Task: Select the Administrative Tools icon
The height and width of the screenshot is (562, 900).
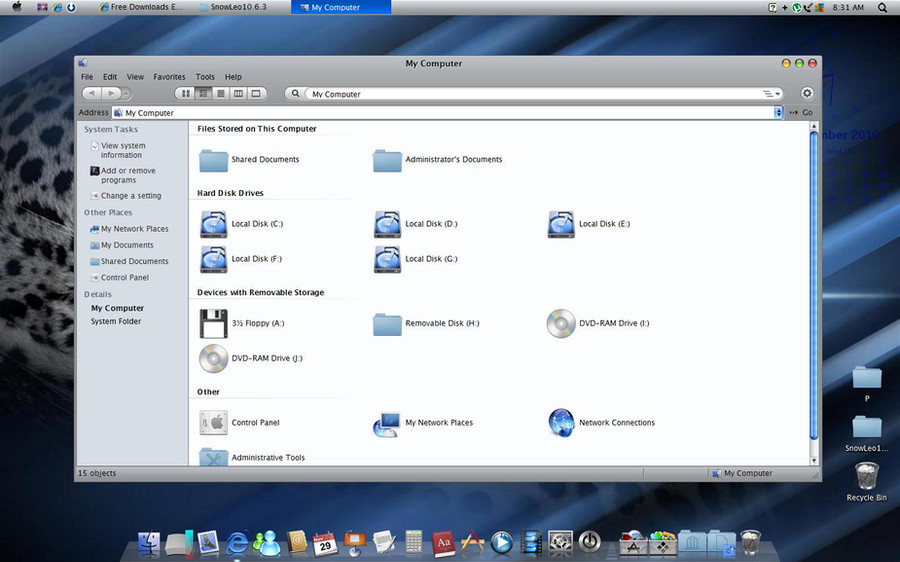Action: point(214,457)
